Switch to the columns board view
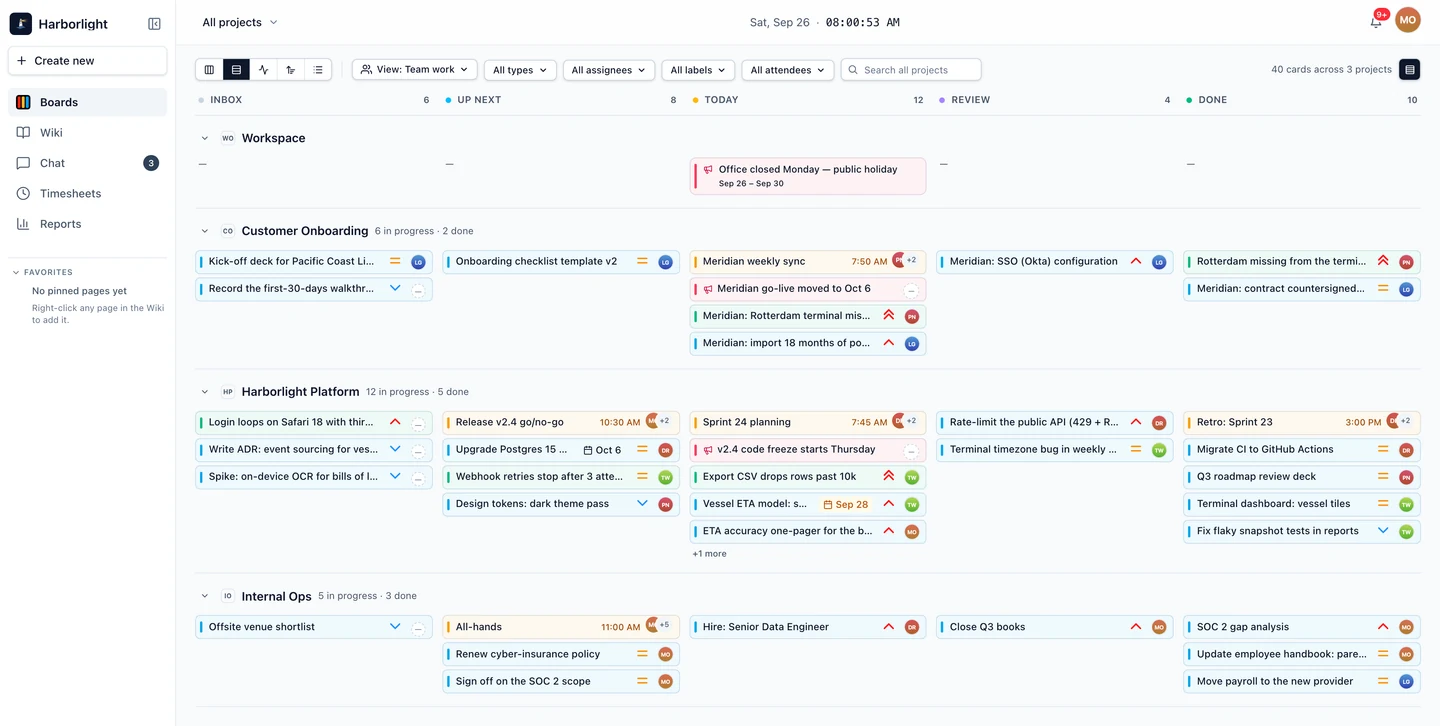This screenshot has width=1440, height=726. pos(209,70)
